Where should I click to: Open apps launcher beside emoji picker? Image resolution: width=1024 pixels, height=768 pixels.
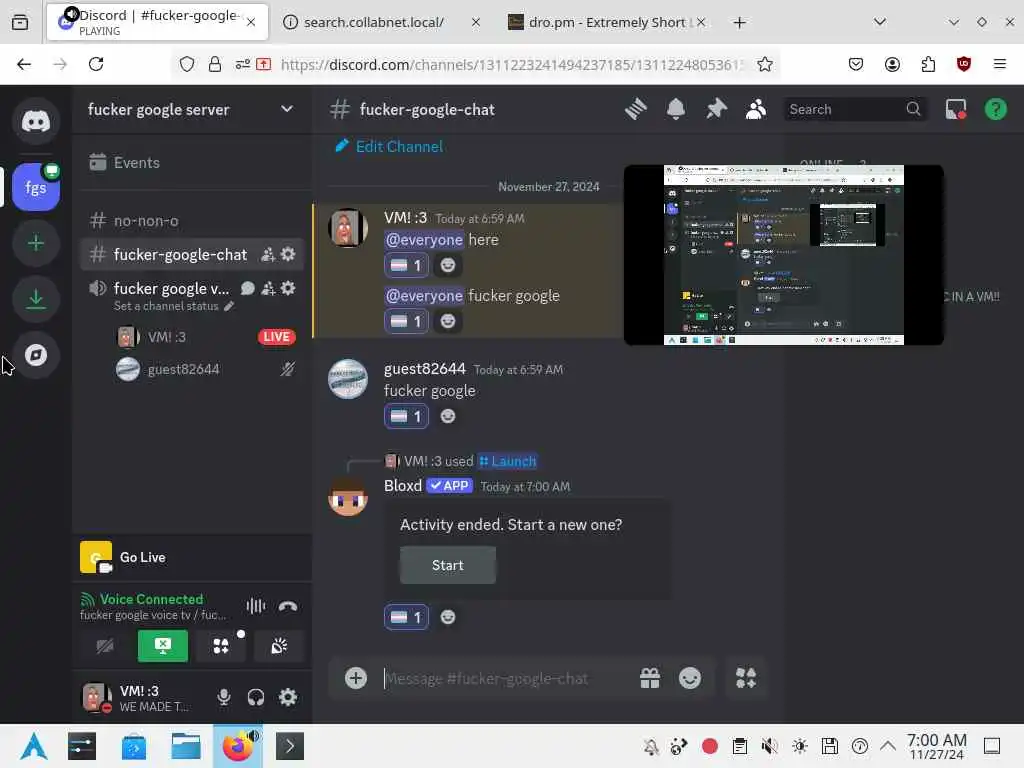tap(746, 678)
